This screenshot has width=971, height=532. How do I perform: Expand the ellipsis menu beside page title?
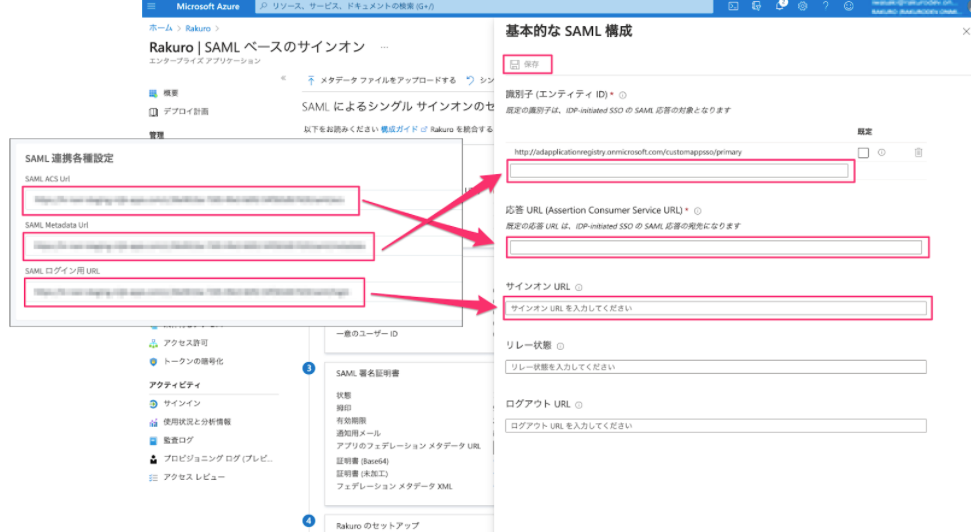[385, 48]
